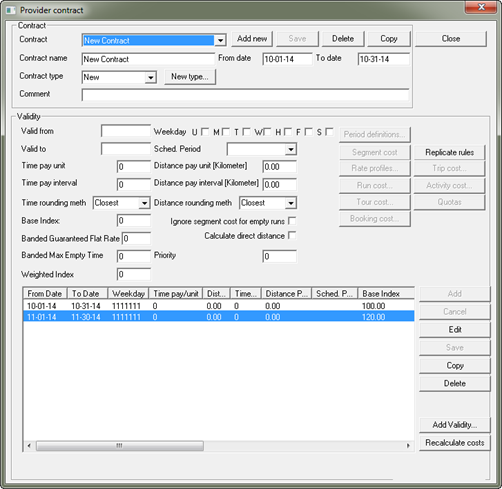Click the Provider contract title bar icon
Screen dimensions: 502x489
coord(11,10)
